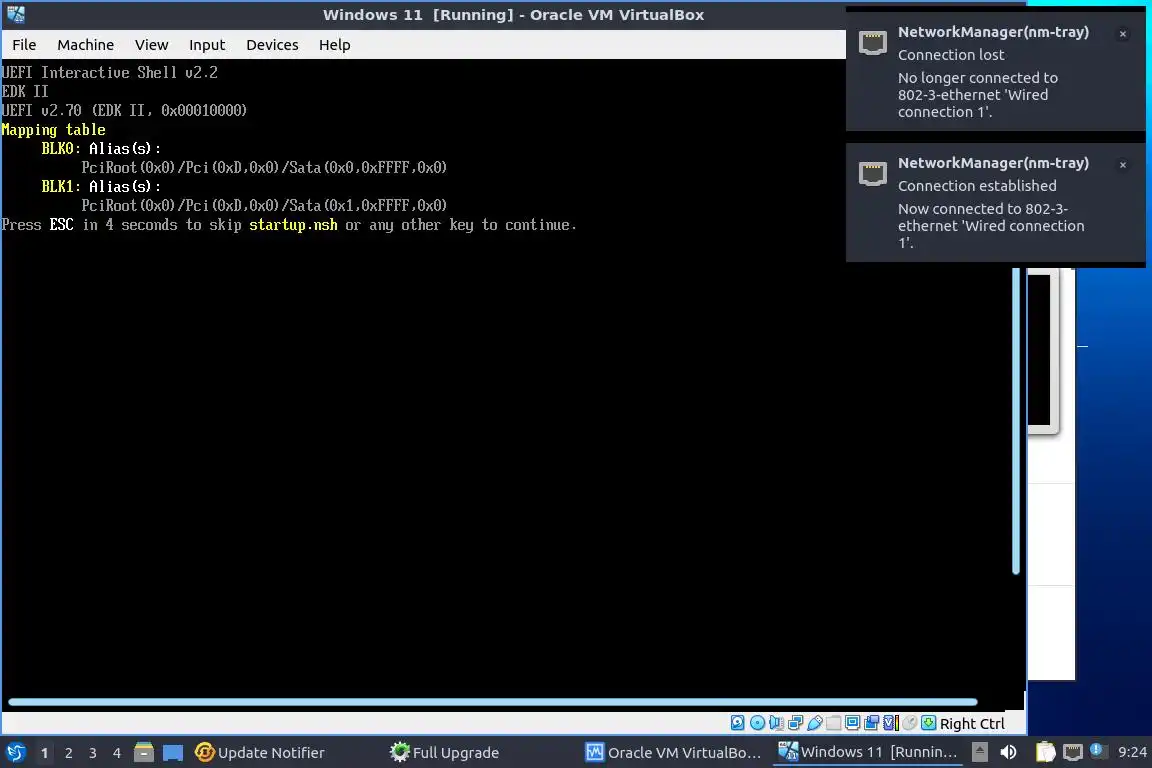The width and height of the screenshot is (1152, 768).
Task: Click the horizontal scrollbar of VM window
Action: 492,702
